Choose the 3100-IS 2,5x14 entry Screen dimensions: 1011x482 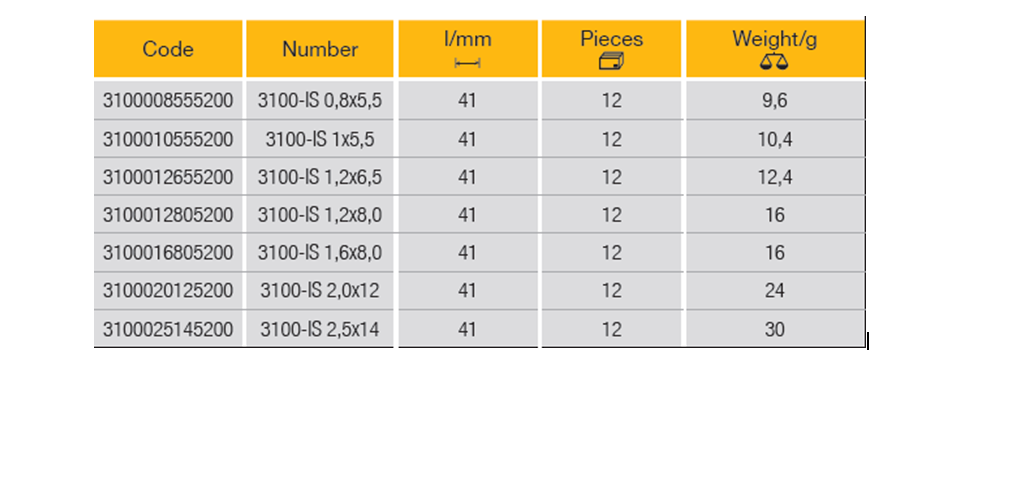point(320,329)
